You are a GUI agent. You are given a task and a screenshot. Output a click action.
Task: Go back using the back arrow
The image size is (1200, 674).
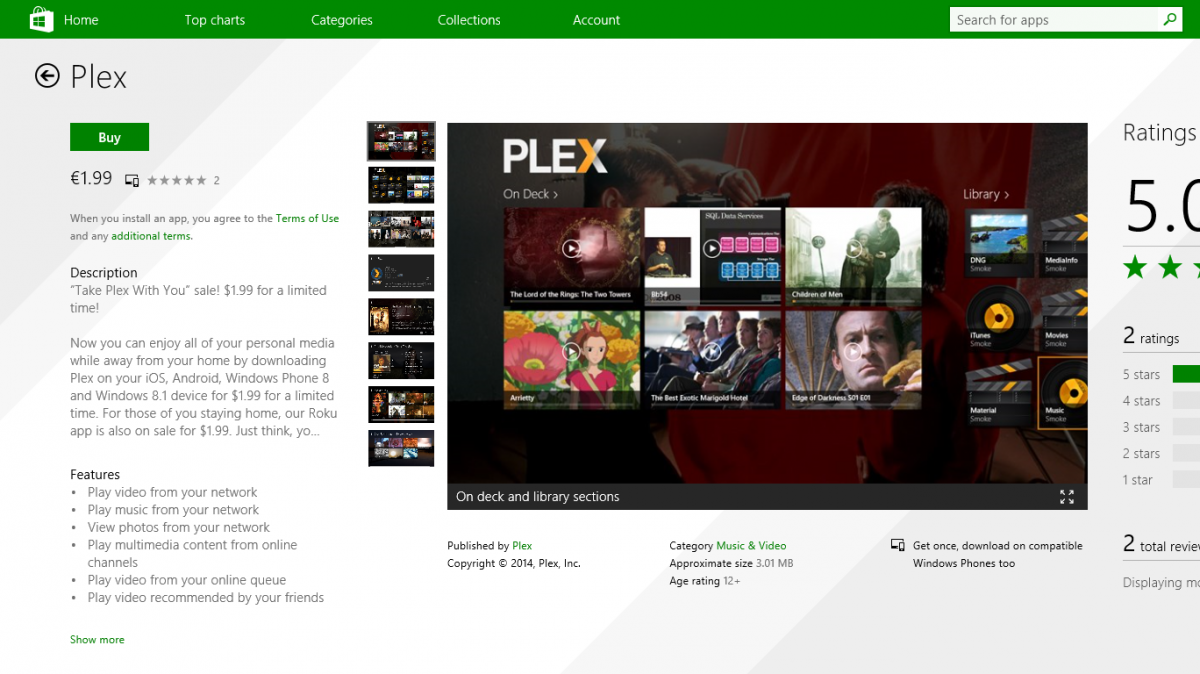pos(47,76)
